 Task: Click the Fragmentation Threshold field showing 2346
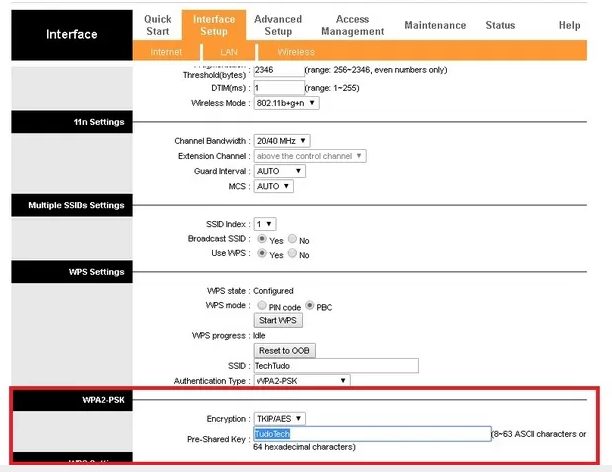click(x=279, y=70)
